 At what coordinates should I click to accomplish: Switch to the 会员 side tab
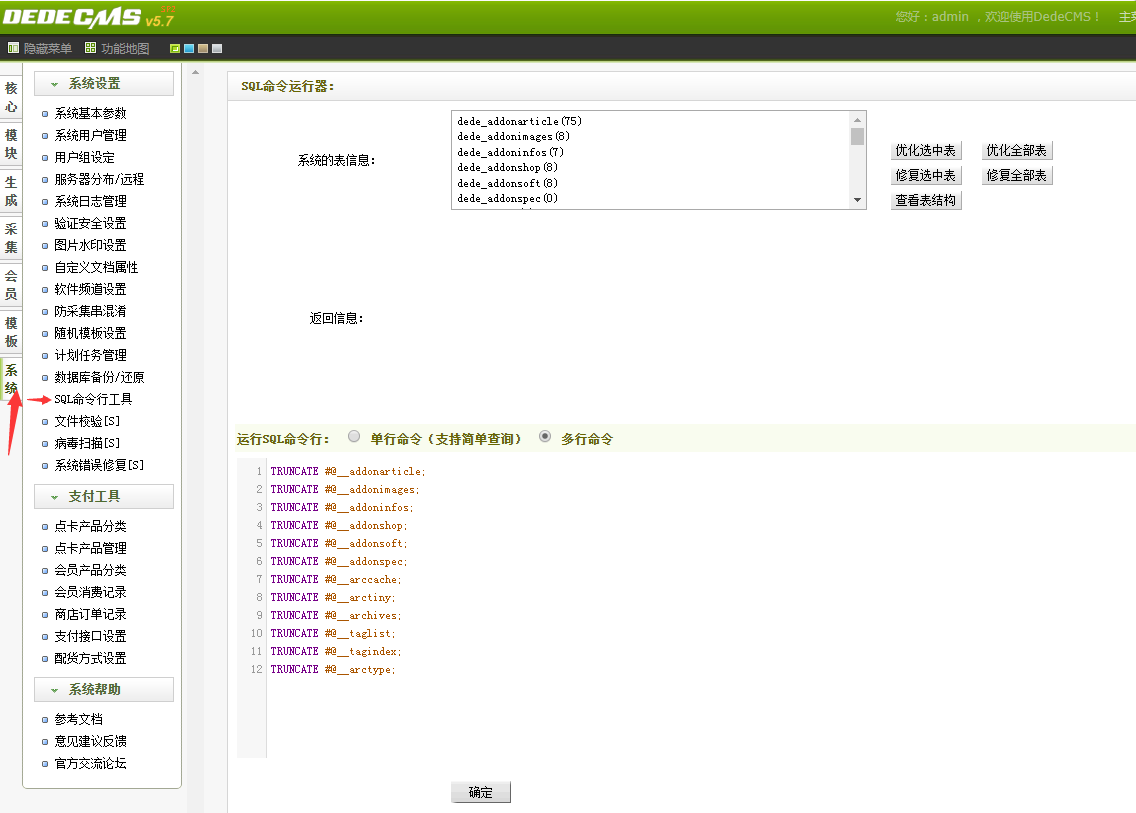tap(11, 284)
